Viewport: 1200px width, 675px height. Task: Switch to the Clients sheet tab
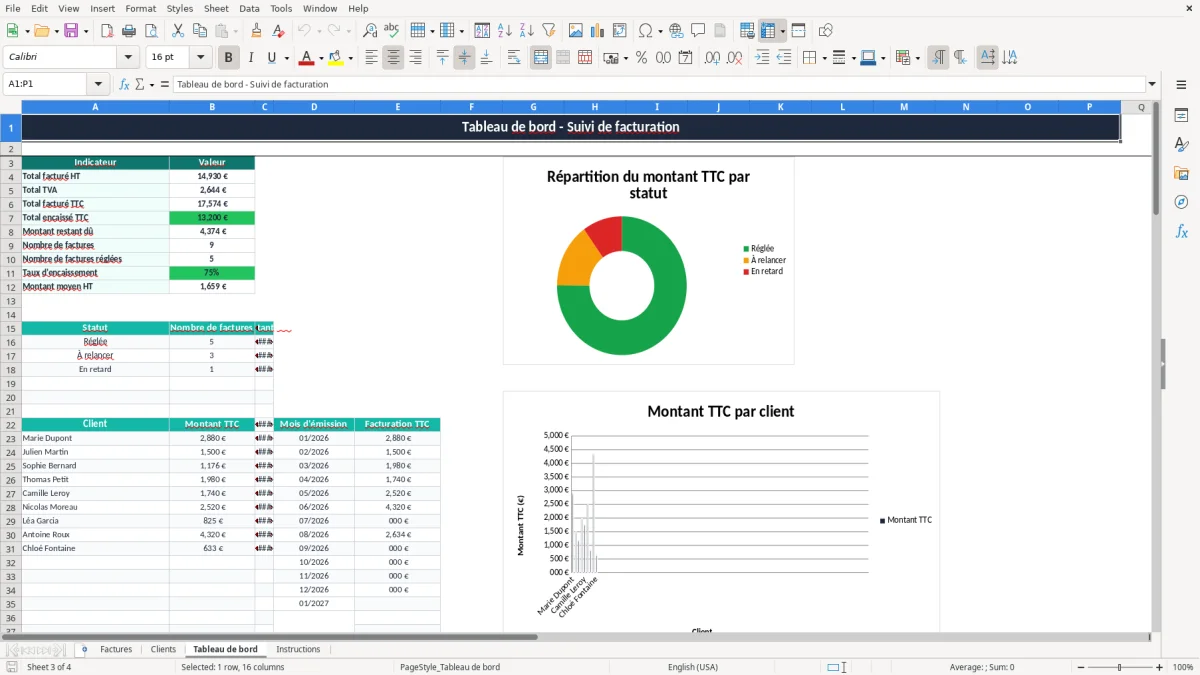point(163,649)
